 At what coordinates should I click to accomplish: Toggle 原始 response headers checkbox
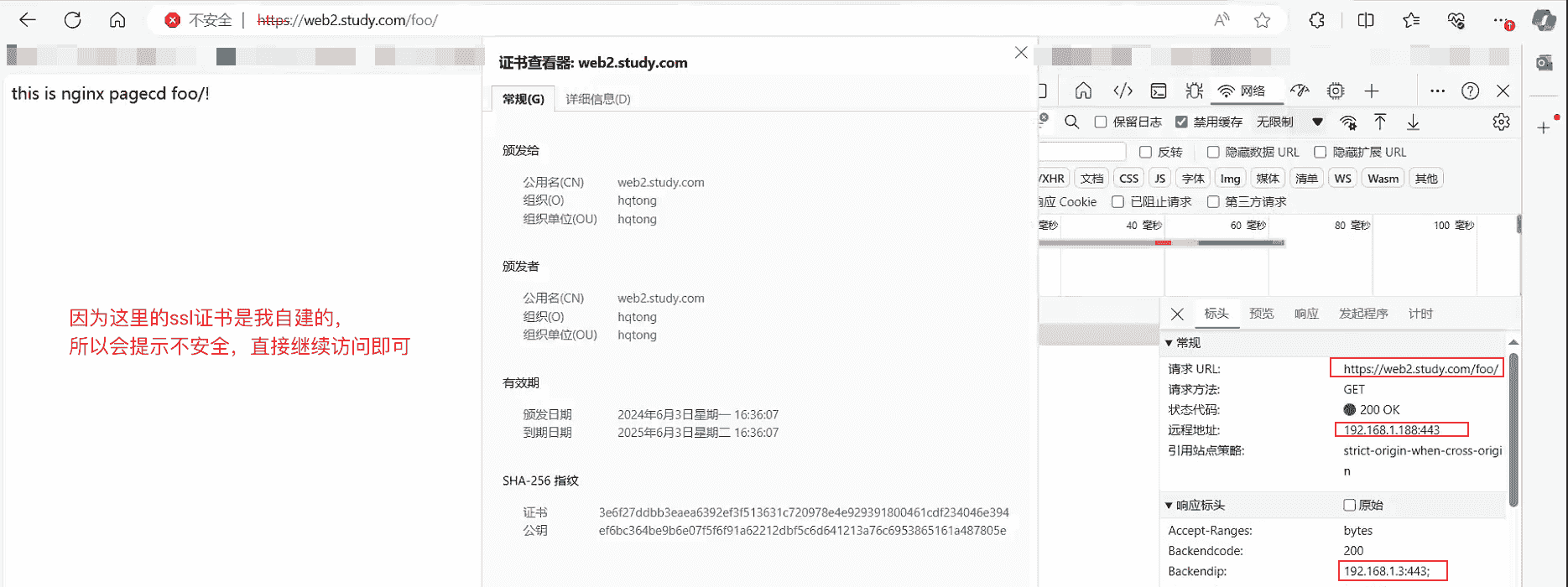coord(1349,505)
